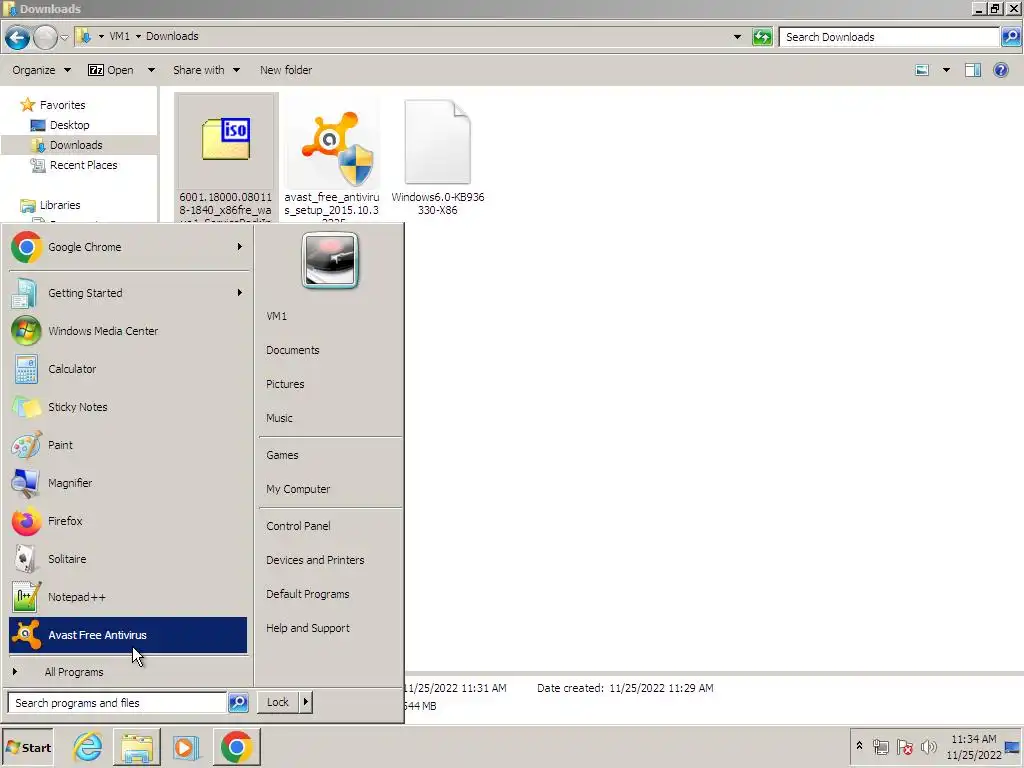
Task: Toggle the preview pane button
Action: point(973,70)
